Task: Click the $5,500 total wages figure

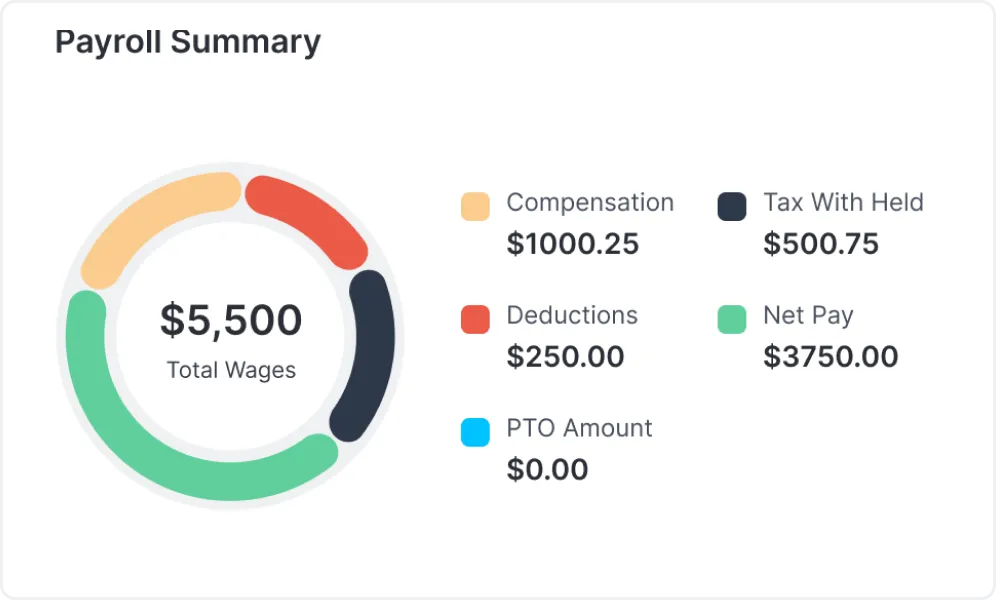Action: point(231,320)
